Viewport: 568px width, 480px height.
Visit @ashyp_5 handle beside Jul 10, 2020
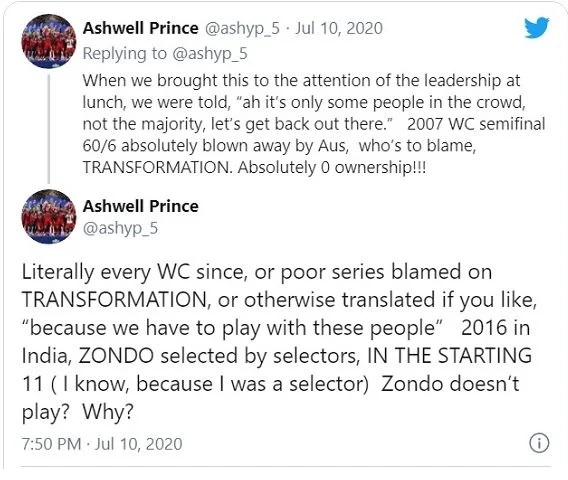(x=242, y=29)
